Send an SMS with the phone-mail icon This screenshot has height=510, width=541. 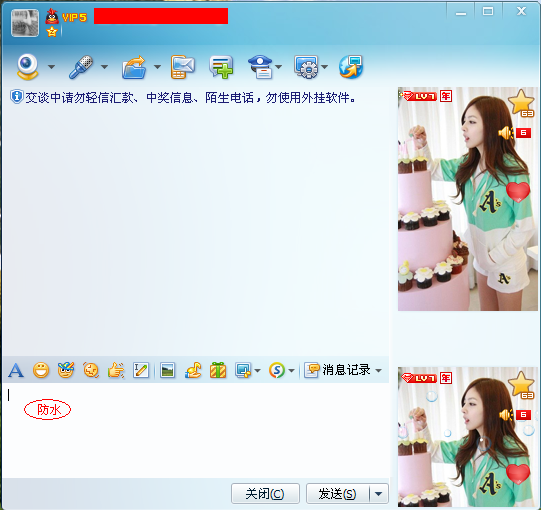183,67
